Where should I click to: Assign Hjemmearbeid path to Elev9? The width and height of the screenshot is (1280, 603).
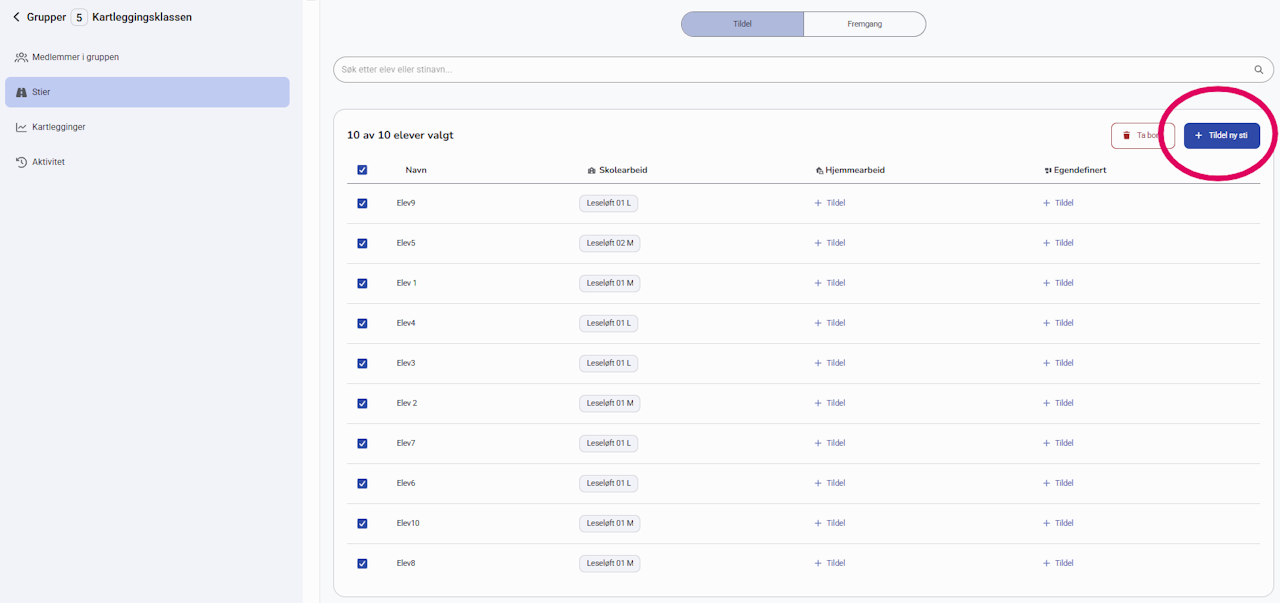tap(830, 203)
